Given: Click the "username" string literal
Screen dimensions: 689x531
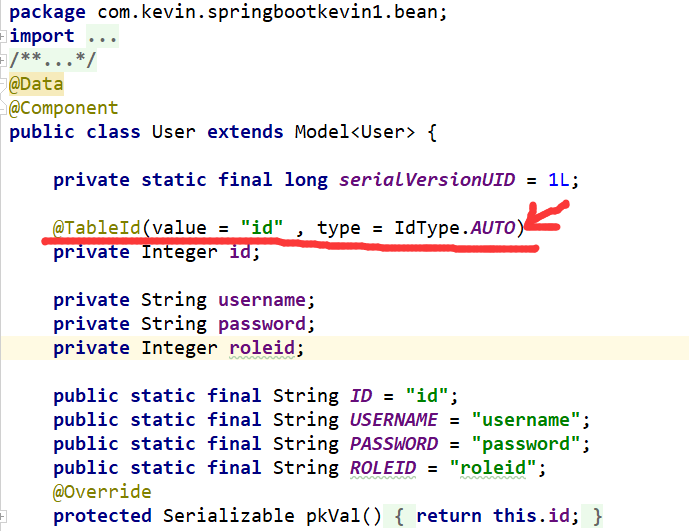Looking at the screenshot, I should tap(526, 420).
